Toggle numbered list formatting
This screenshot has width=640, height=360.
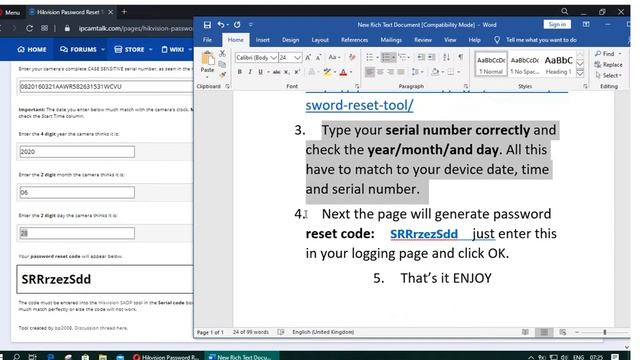tap(386, 58)
